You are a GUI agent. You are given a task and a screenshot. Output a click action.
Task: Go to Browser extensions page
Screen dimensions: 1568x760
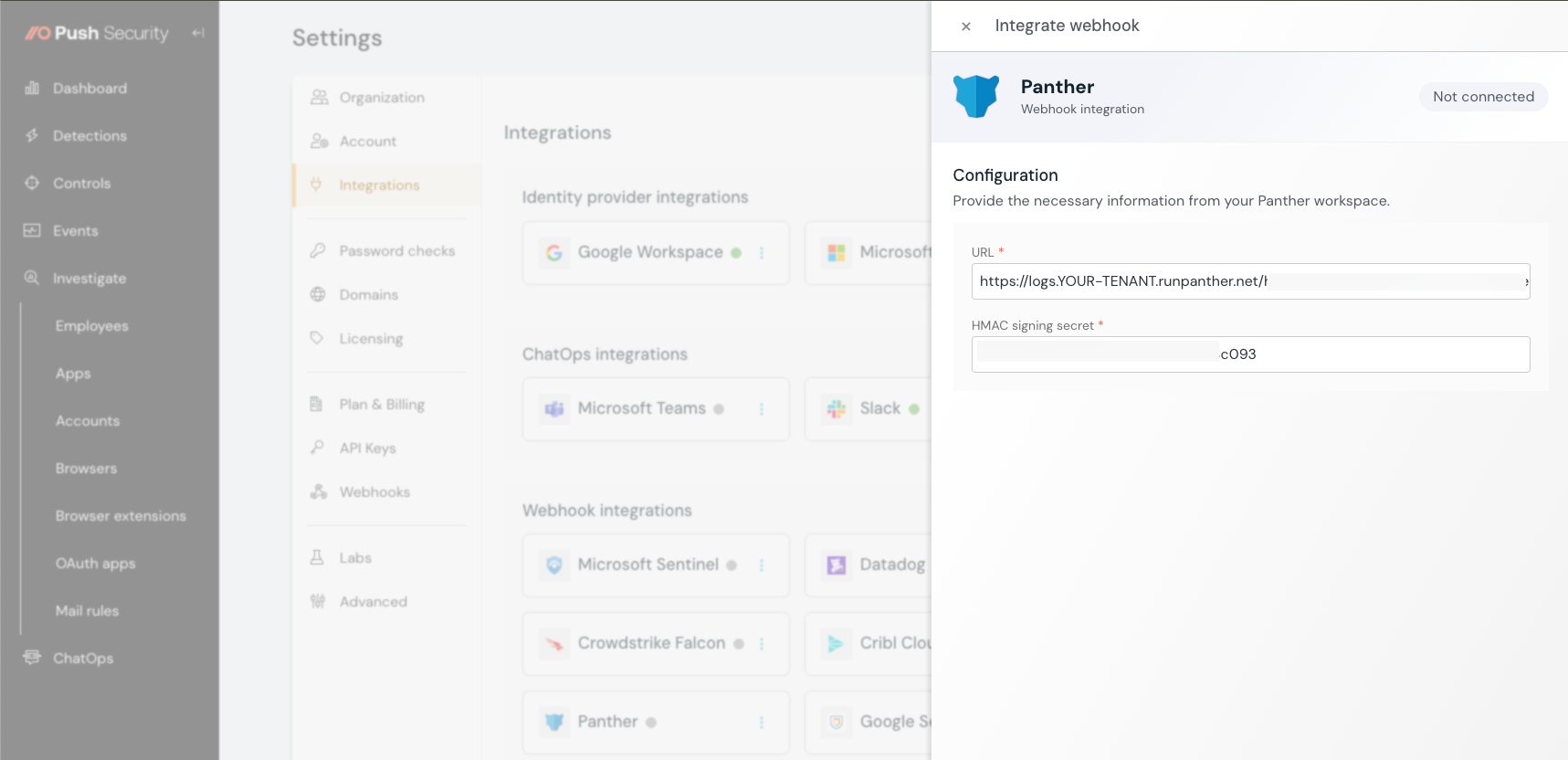tap(121, 516)
